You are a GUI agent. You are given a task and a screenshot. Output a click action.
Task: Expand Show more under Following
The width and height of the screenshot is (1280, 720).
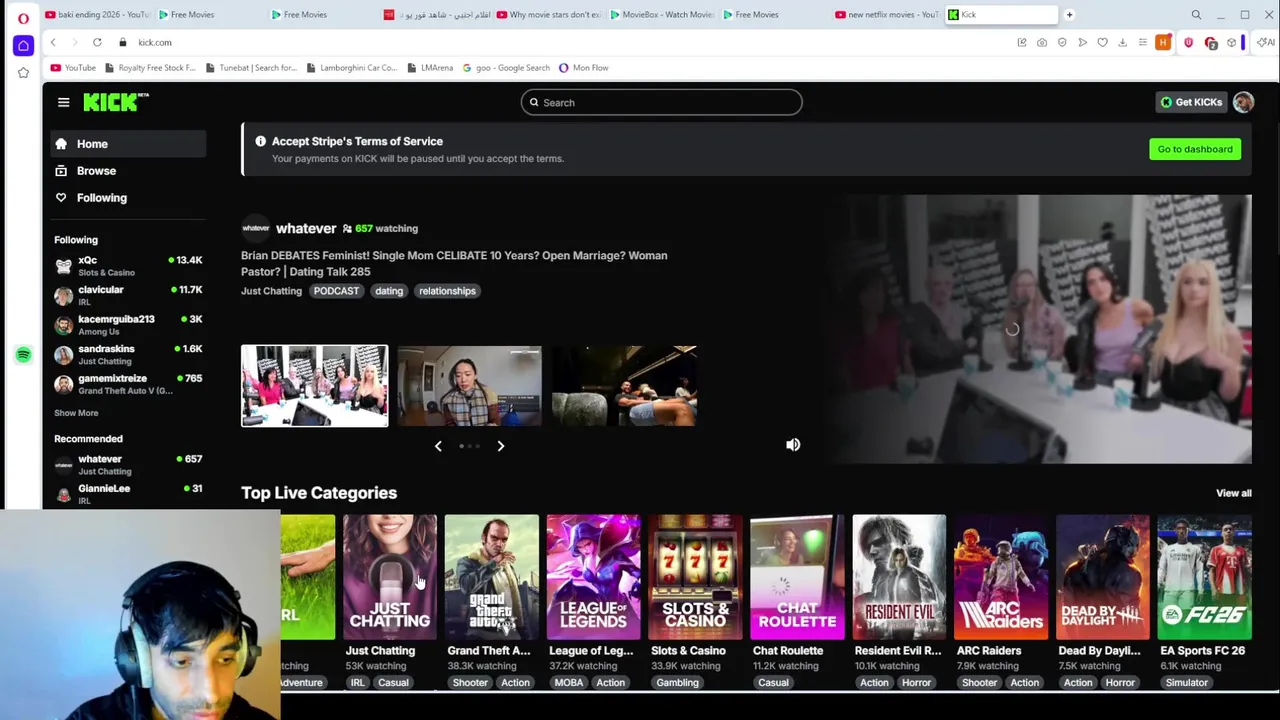click(76, 413)
